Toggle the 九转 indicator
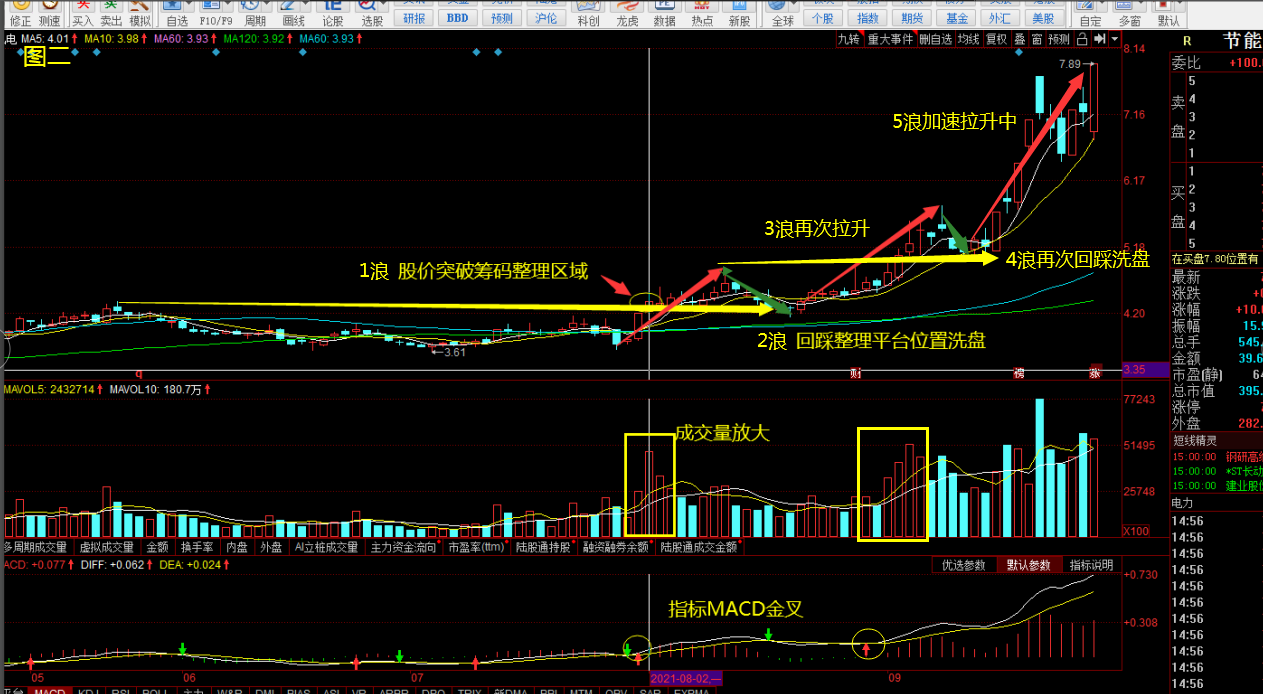Screen dimensions: 1263x694 coord(849,39)
